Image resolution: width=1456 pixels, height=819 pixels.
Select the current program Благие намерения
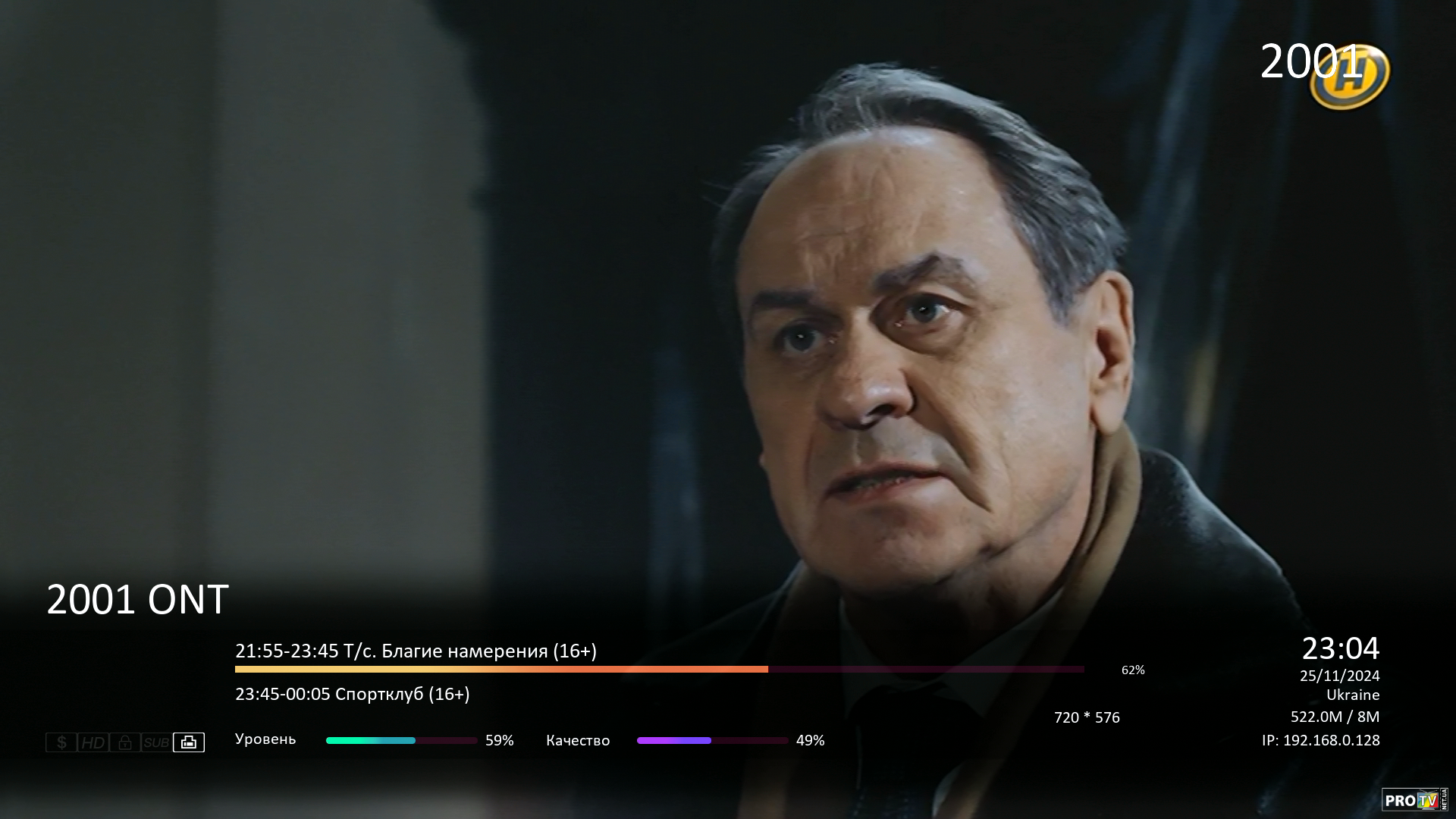click(416, 651)
